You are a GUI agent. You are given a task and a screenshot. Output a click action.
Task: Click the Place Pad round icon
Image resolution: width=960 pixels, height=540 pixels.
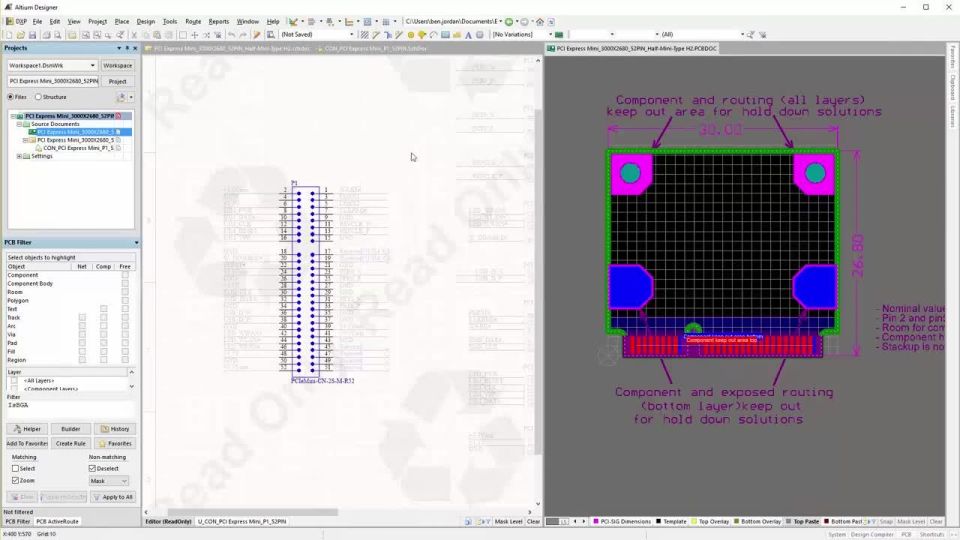tap(411, 35)
